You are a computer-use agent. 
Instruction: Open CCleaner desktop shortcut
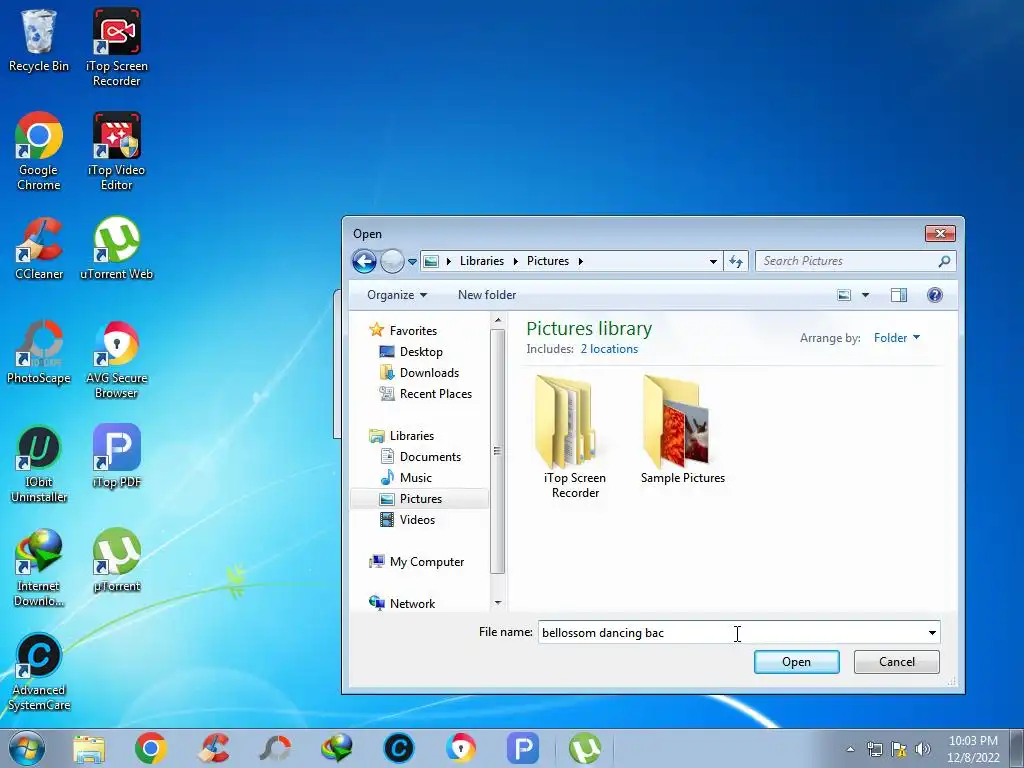(39, 248)
